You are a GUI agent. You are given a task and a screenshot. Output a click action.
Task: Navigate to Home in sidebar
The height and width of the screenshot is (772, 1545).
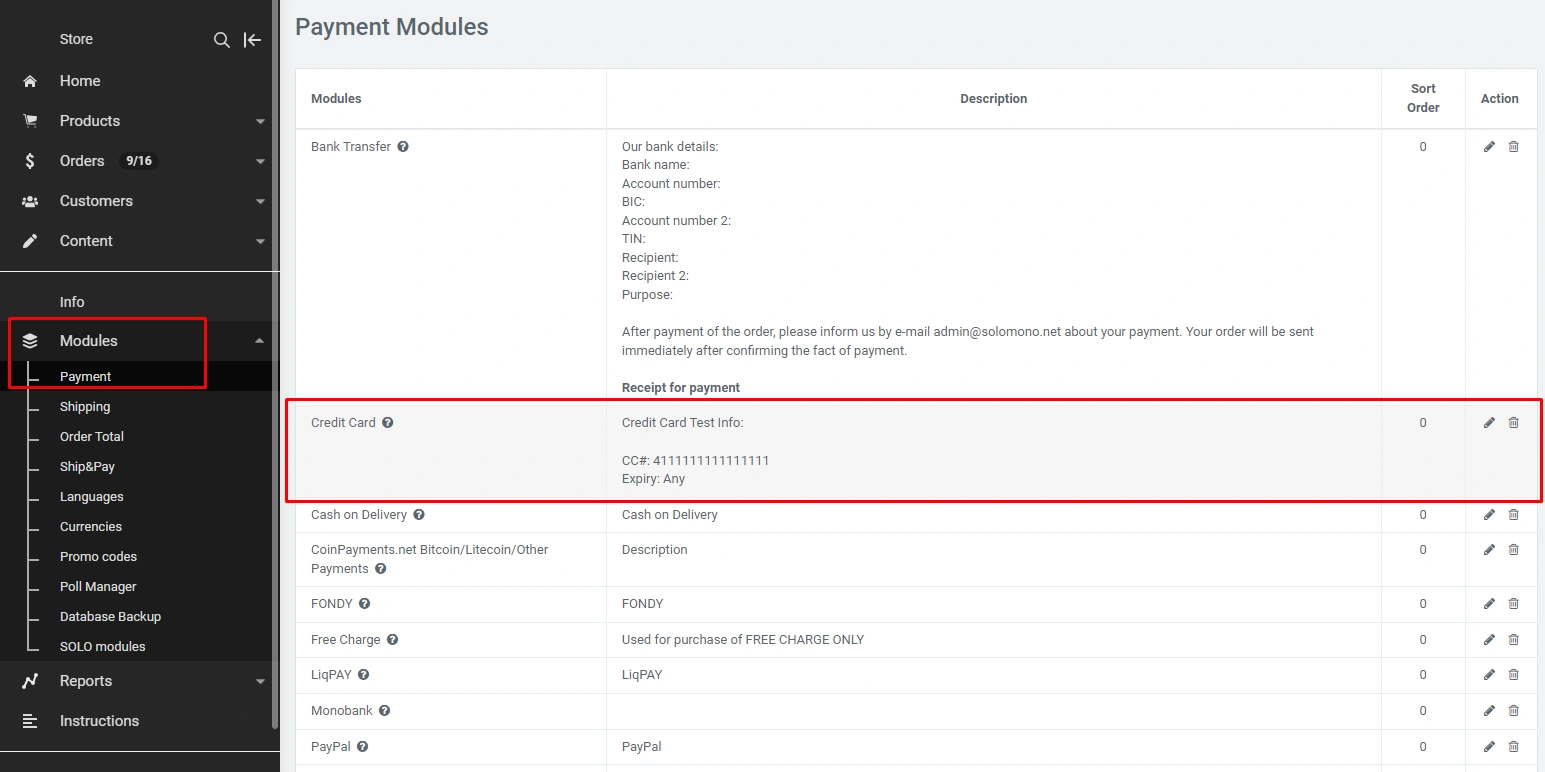(x=80, y=81)
